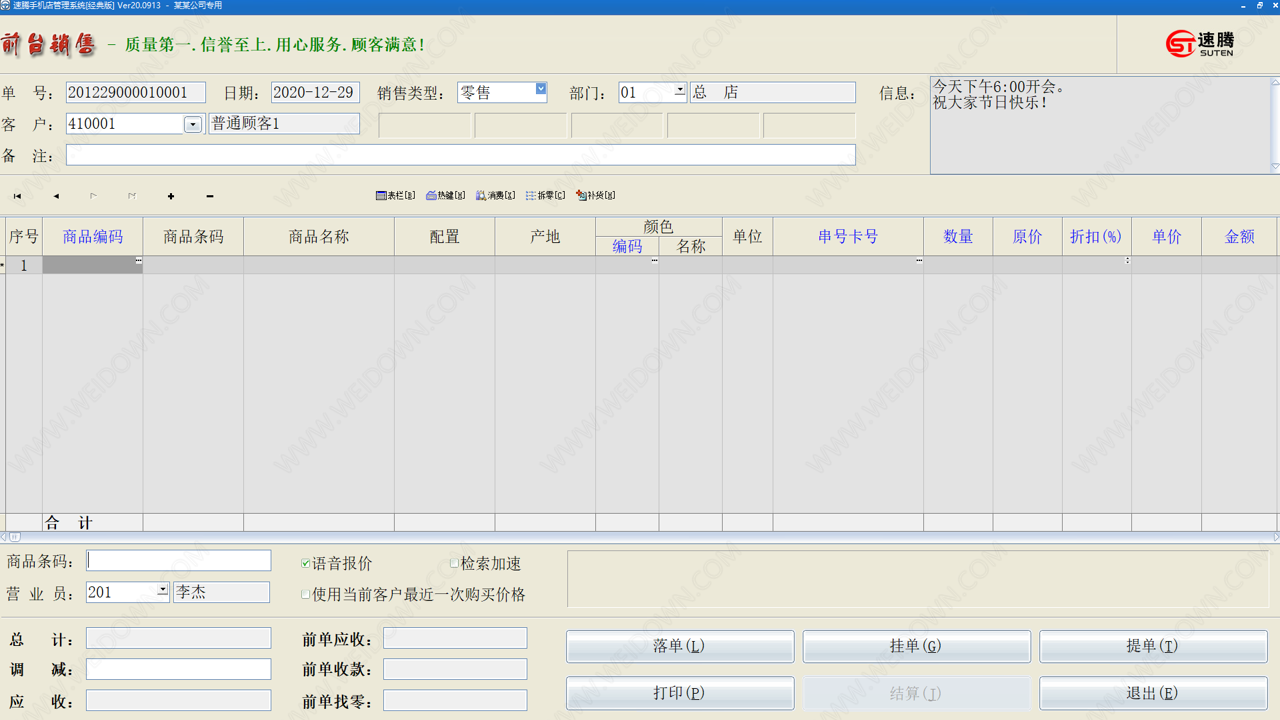1280x720 pixels.
Task: Select row 1 in 序号 column
Action: [24, 265]
